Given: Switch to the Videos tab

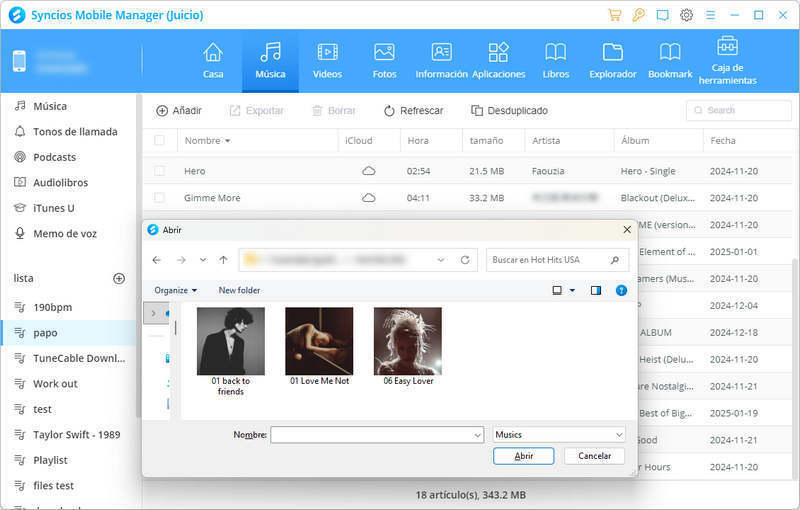Looking at the screenshot, I should pos(327,59).
